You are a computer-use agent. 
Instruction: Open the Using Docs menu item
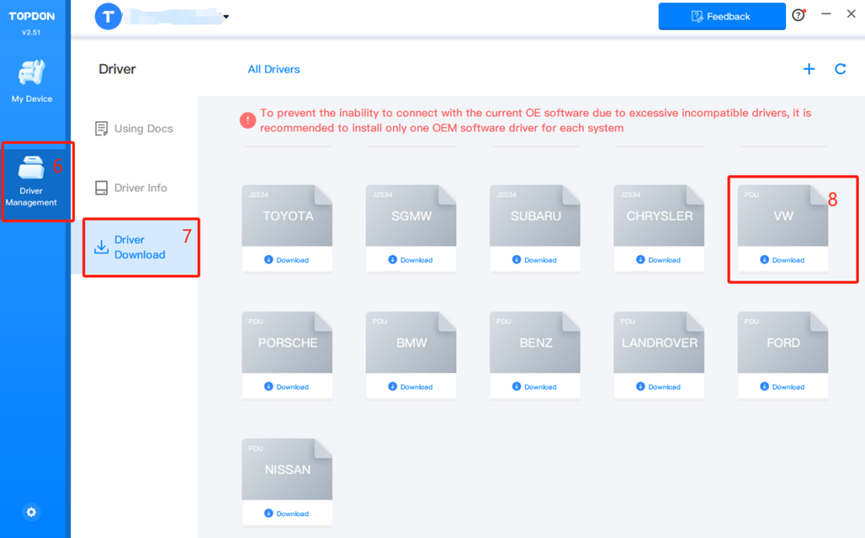click(x=134, y=129)
